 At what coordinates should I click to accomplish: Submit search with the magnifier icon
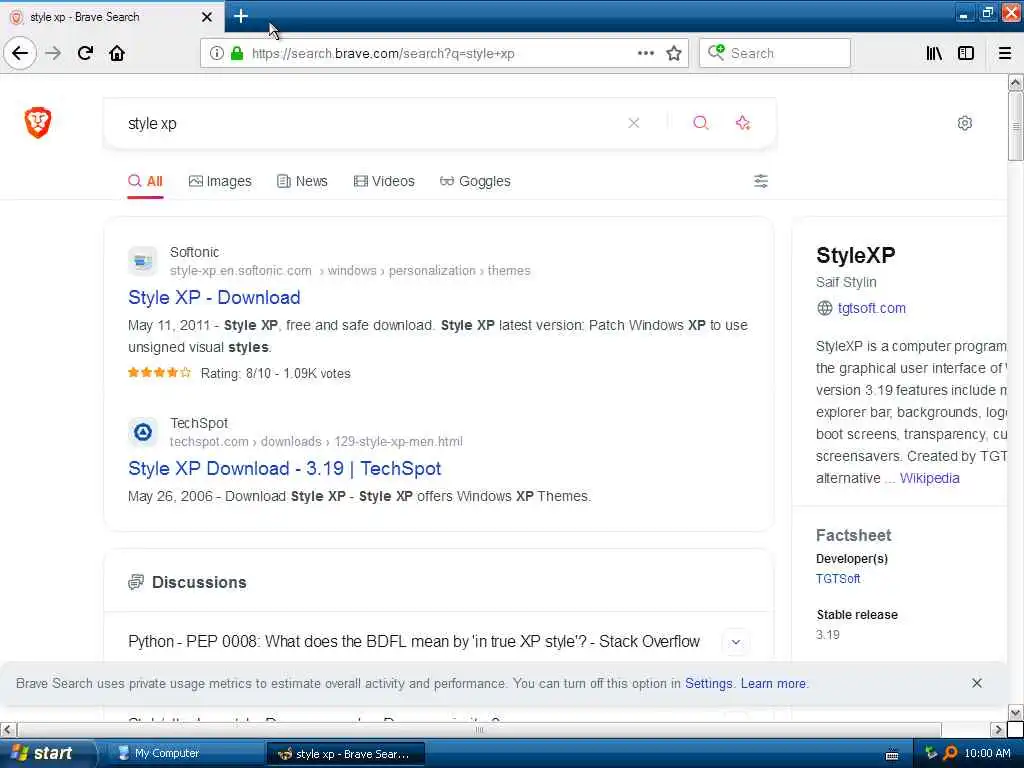point(701,123)
